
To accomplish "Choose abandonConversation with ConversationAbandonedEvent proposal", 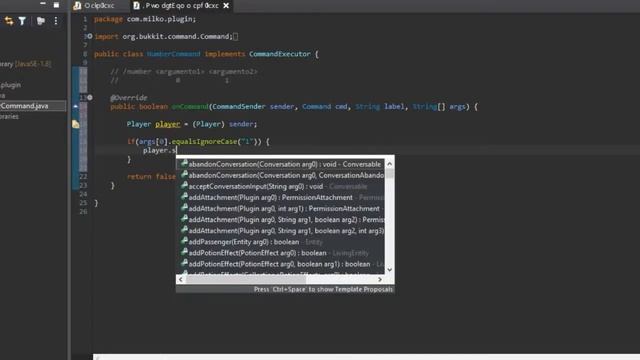I will 280,175.
